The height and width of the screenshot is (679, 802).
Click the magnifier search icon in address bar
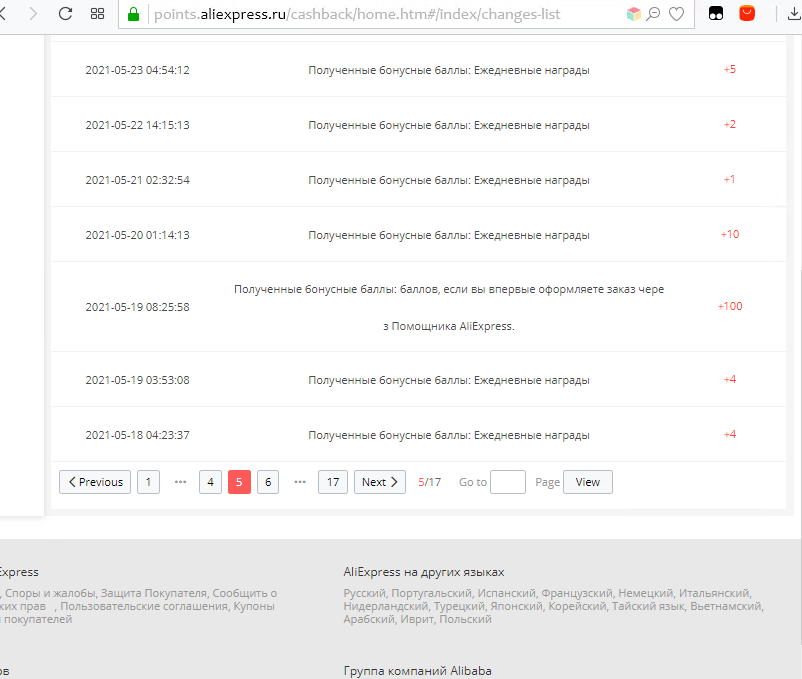click(653, 14)
